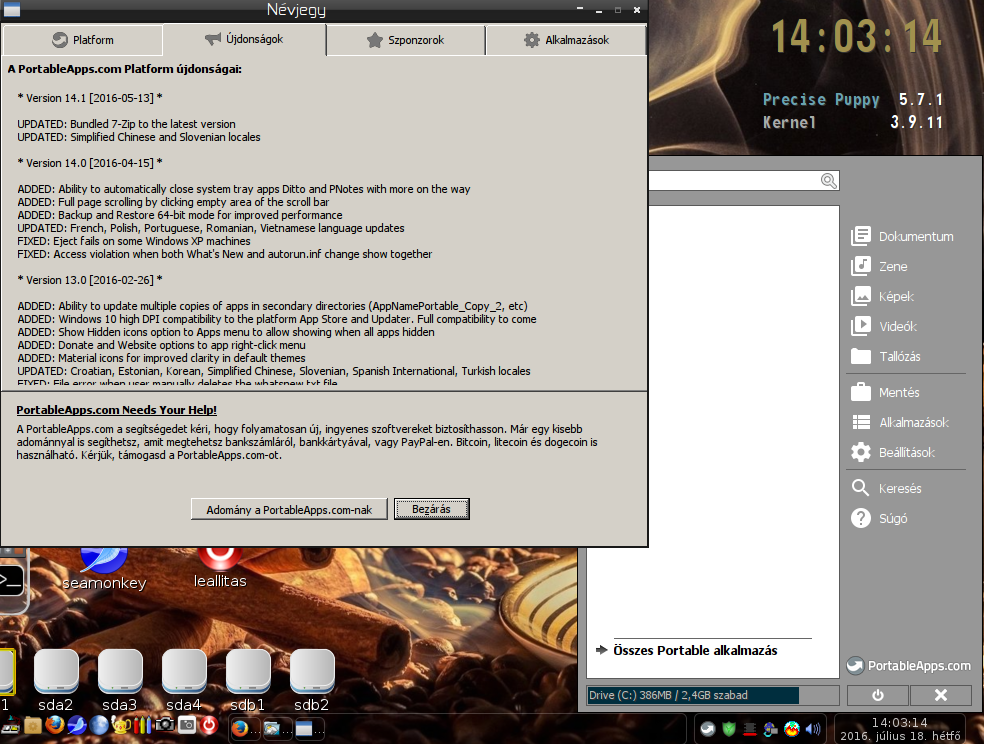
Task: Follow the PortableApps.com Needs Your Help link
Action: pos(117,410)
